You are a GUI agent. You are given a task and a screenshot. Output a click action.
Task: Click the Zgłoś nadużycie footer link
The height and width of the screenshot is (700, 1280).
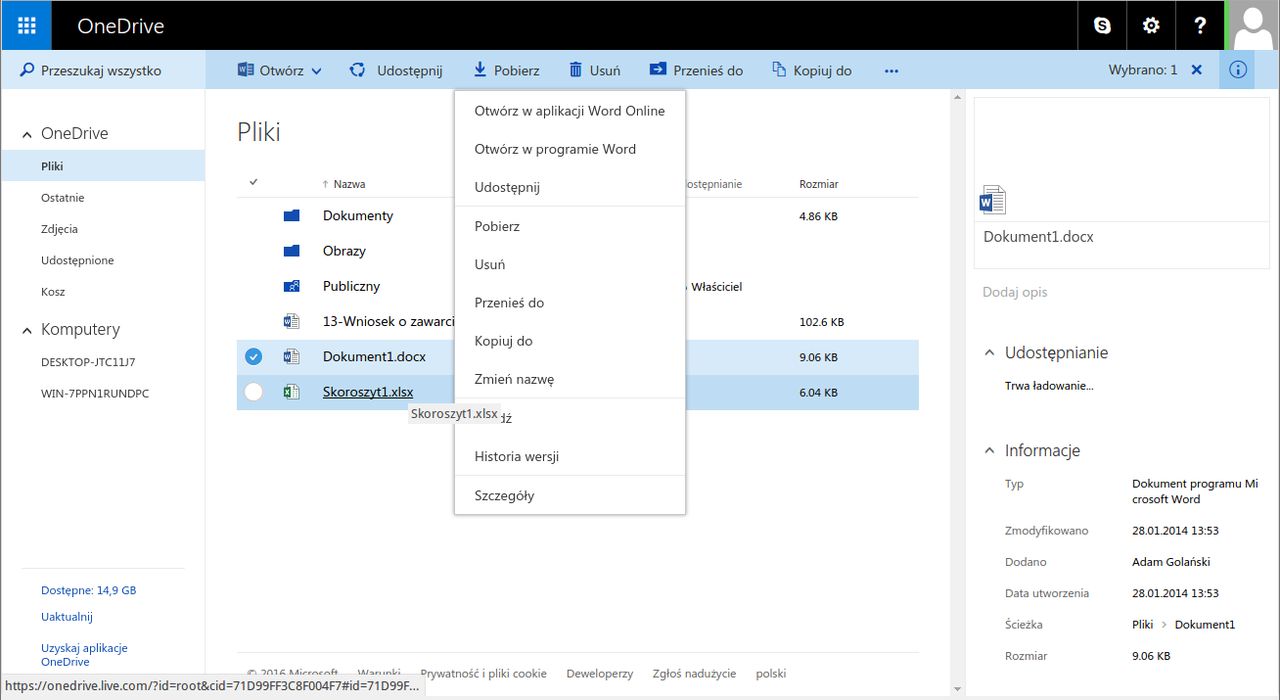point(694,674)
